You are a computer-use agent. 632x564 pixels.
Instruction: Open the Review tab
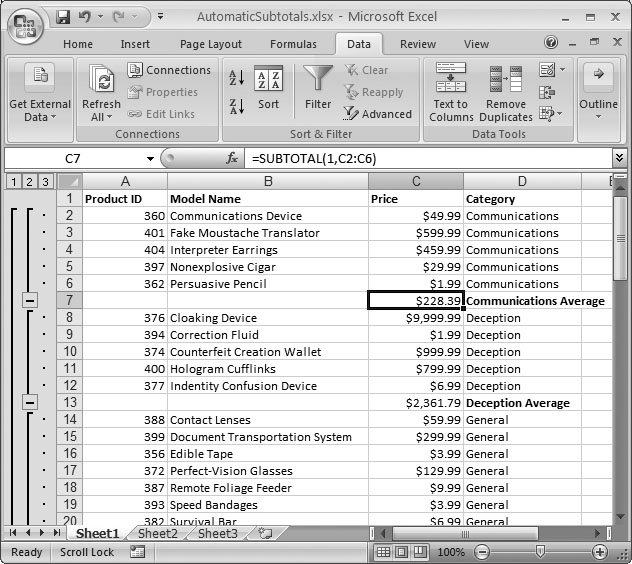[x=418, y=44]
